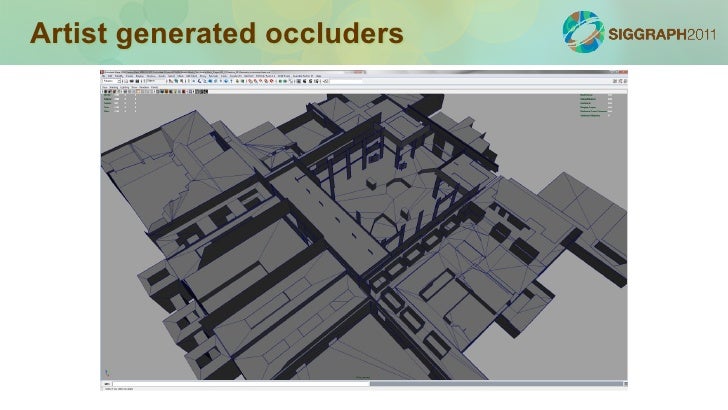Expand the menu set mode dropdown
The width and height of the screenshot is (728, 410).
point(111,81)
